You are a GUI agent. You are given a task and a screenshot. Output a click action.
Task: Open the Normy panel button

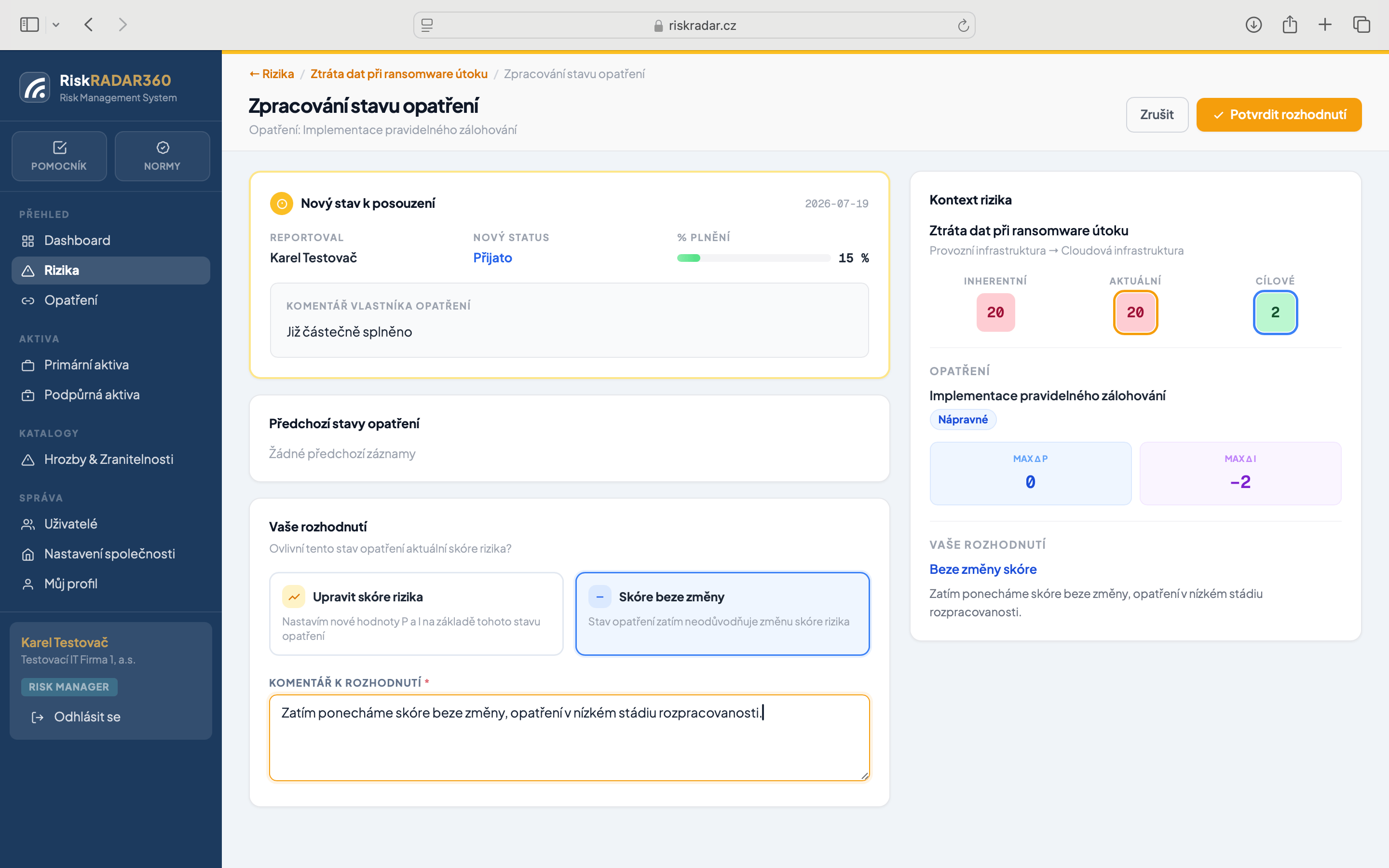tap(163, 156)
